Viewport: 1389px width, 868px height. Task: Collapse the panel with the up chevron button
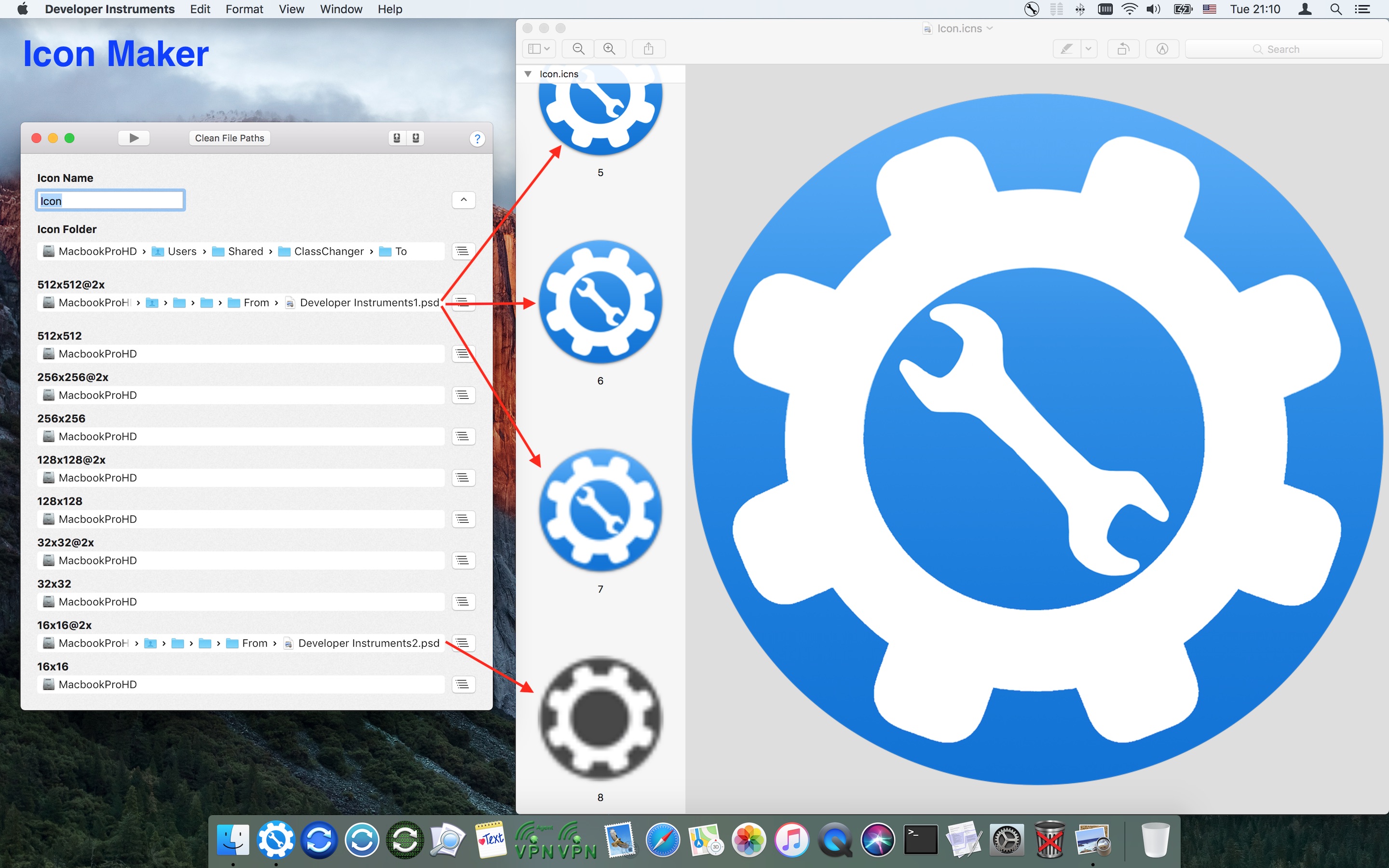pyautogui.click(x=463, y=200)
